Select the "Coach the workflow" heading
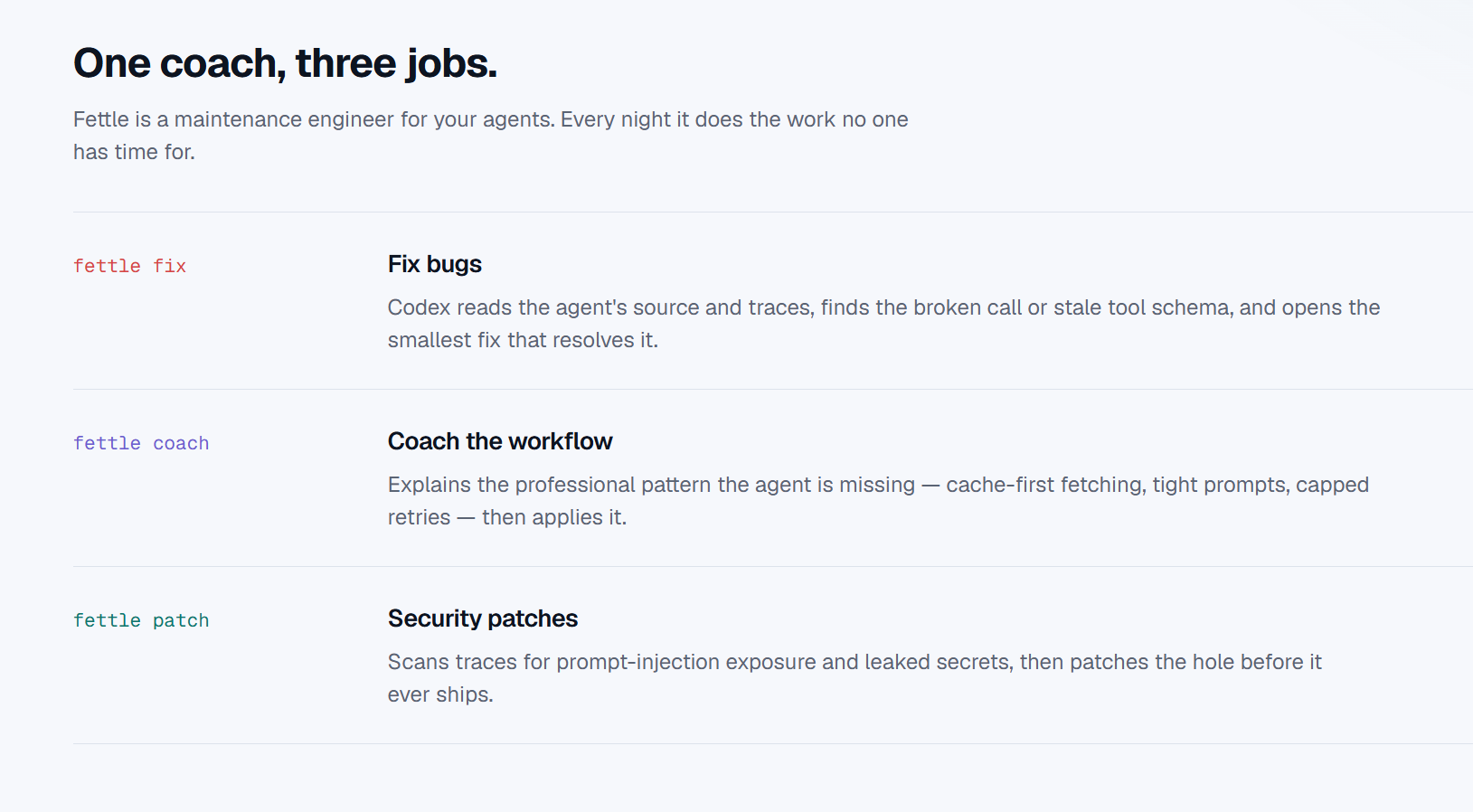 (x=500, y=441)
